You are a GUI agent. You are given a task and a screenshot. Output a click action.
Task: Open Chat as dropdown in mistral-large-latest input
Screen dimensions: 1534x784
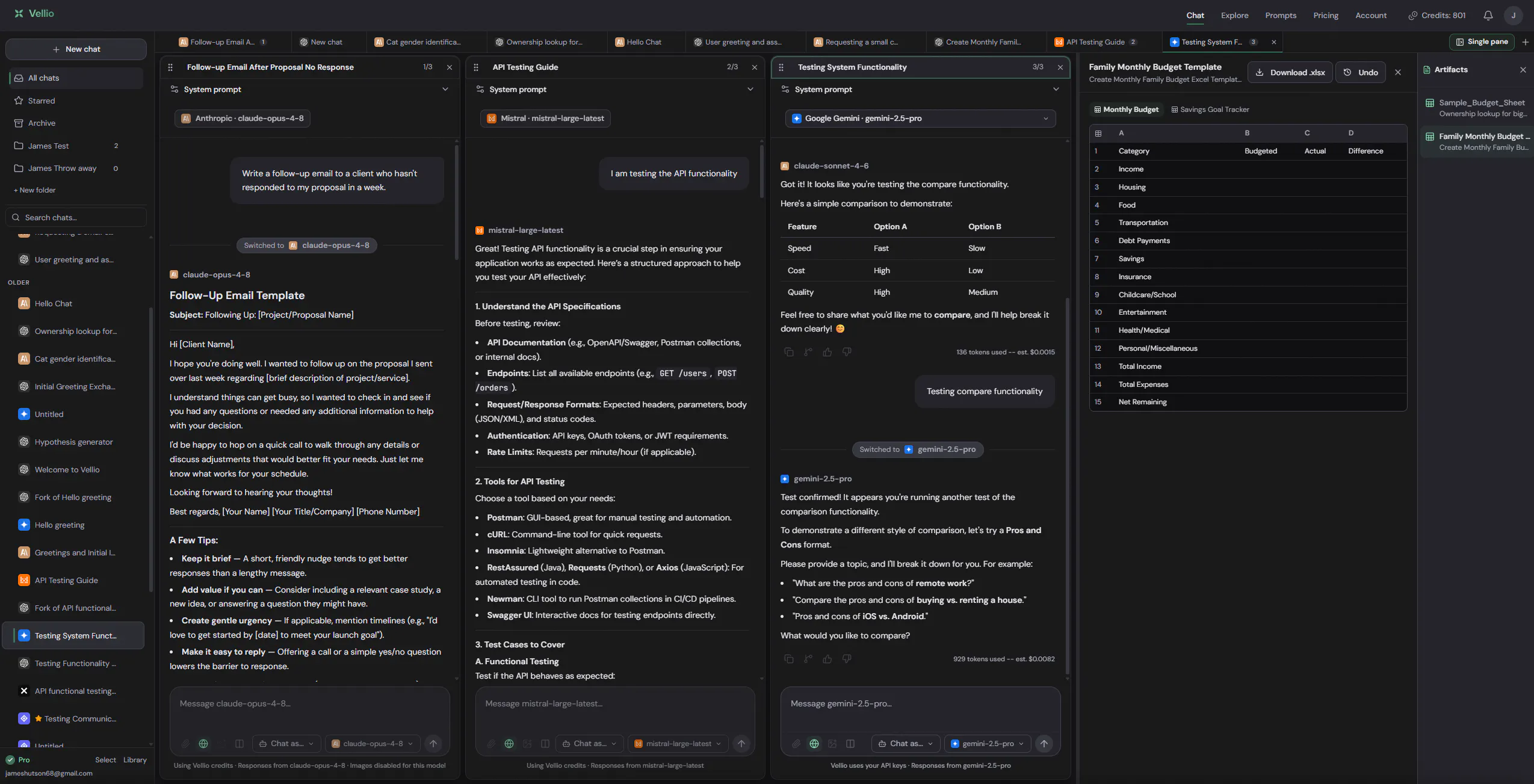pos(590,744)
